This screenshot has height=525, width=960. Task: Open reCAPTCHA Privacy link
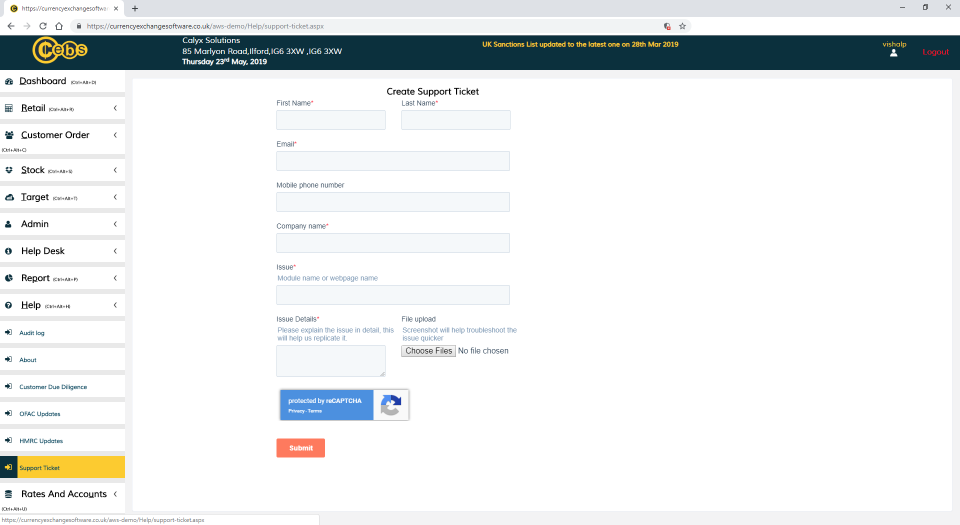[x=296, y=411]
